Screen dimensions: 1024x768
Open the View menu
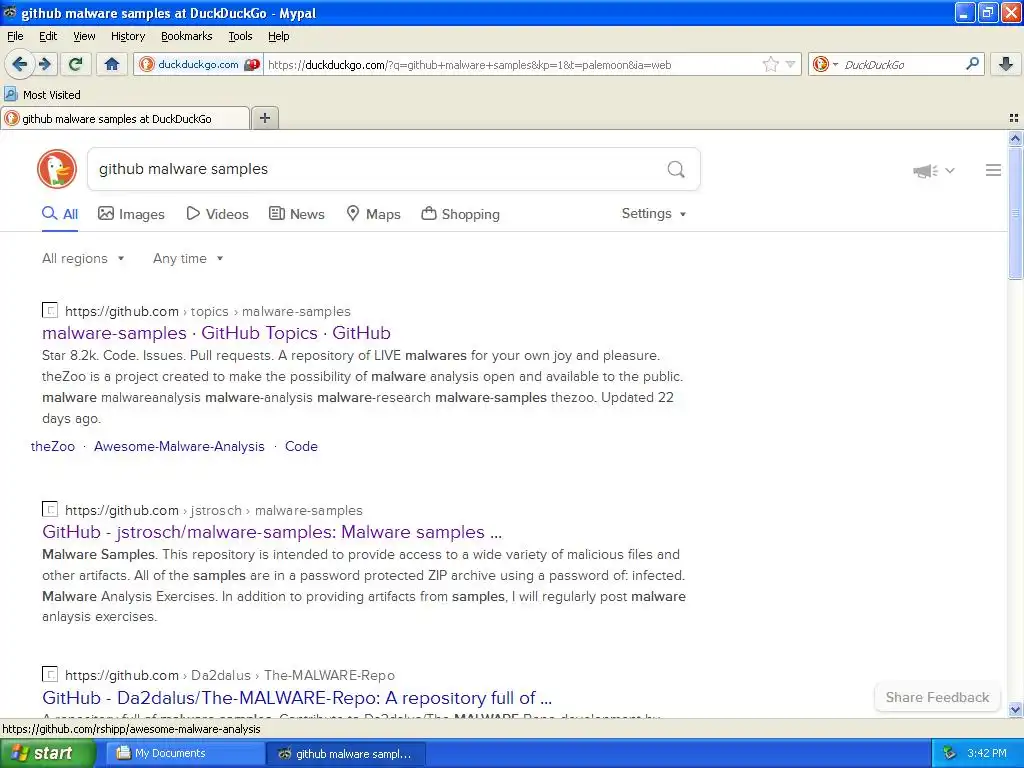point(84,36)
